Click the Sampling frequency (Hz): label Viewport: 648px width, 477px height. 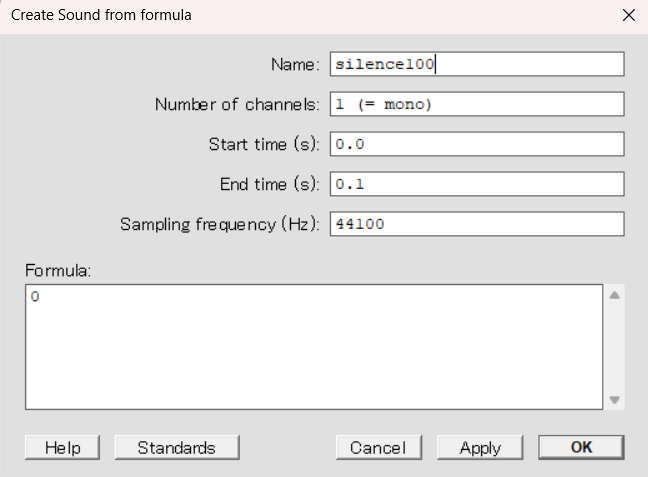[x=220, y=224]
